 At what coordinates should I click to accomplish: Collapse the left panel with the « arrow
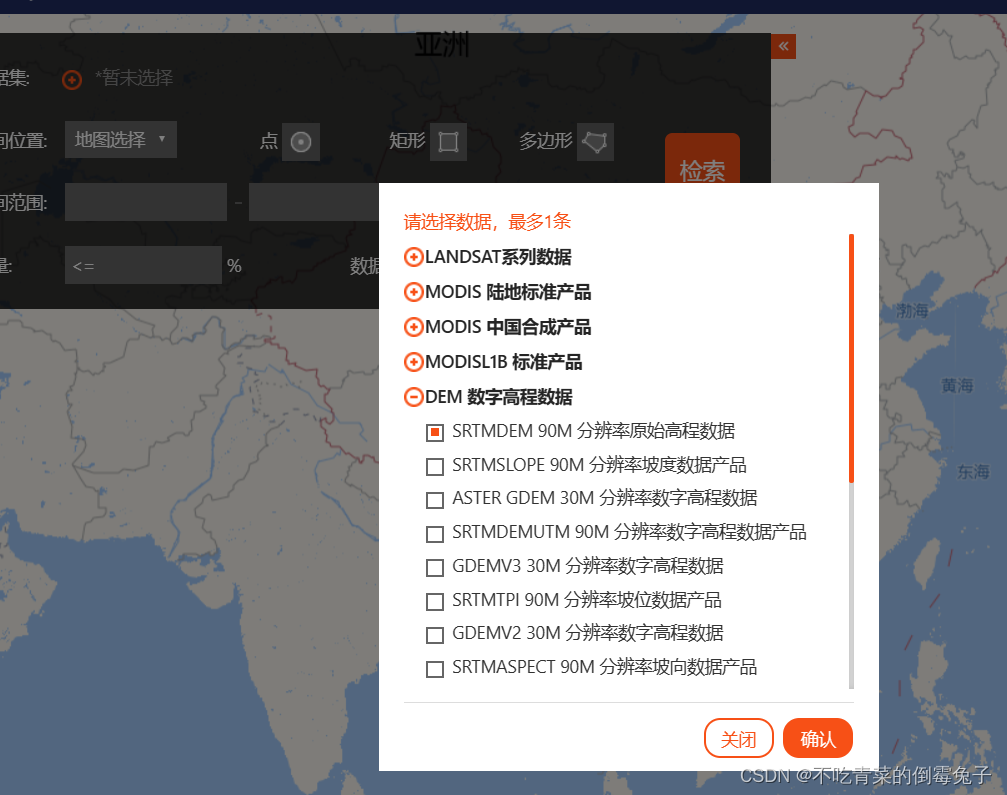click(x=783, y=46)
